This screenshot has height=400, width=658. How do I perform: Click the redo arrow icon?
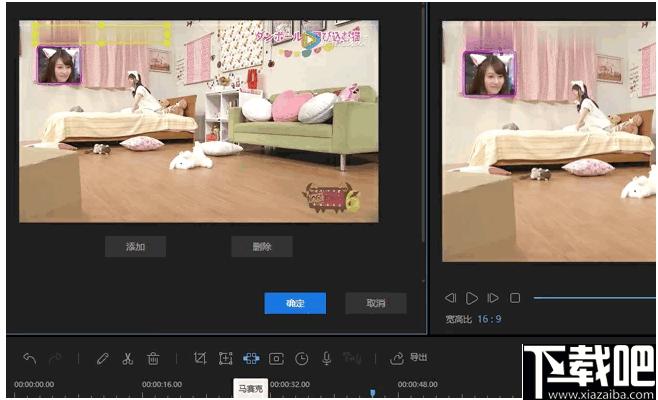pyautogui.click(x=55, y=358)
